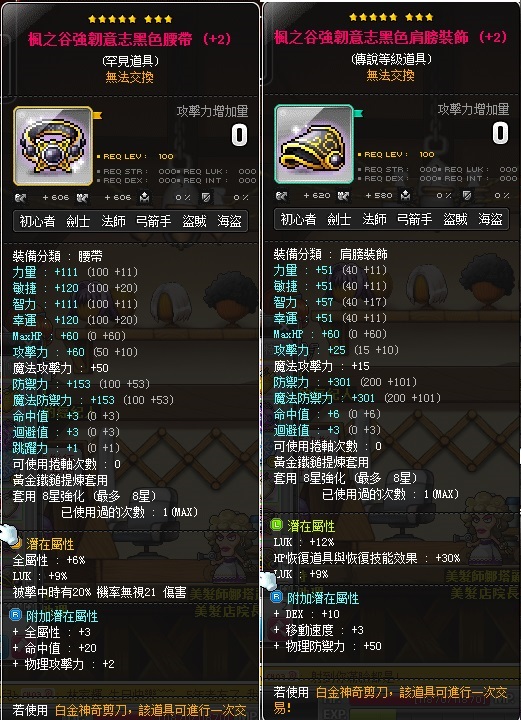Click the blue R icon beside 全屬性 +3
Image resolution: width=521 pixels, height=720 pixels.
point(15,615)
